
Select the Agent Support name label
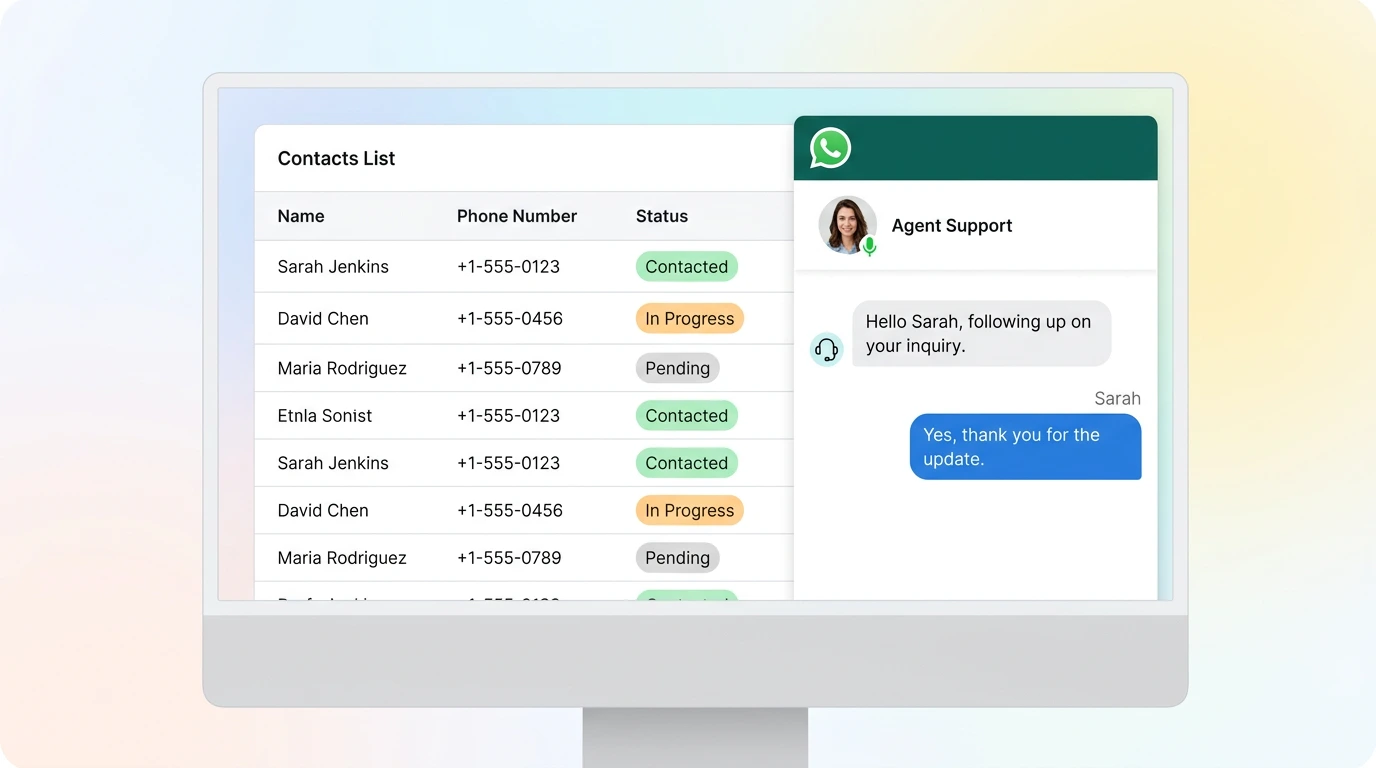(x=952, y=226)
